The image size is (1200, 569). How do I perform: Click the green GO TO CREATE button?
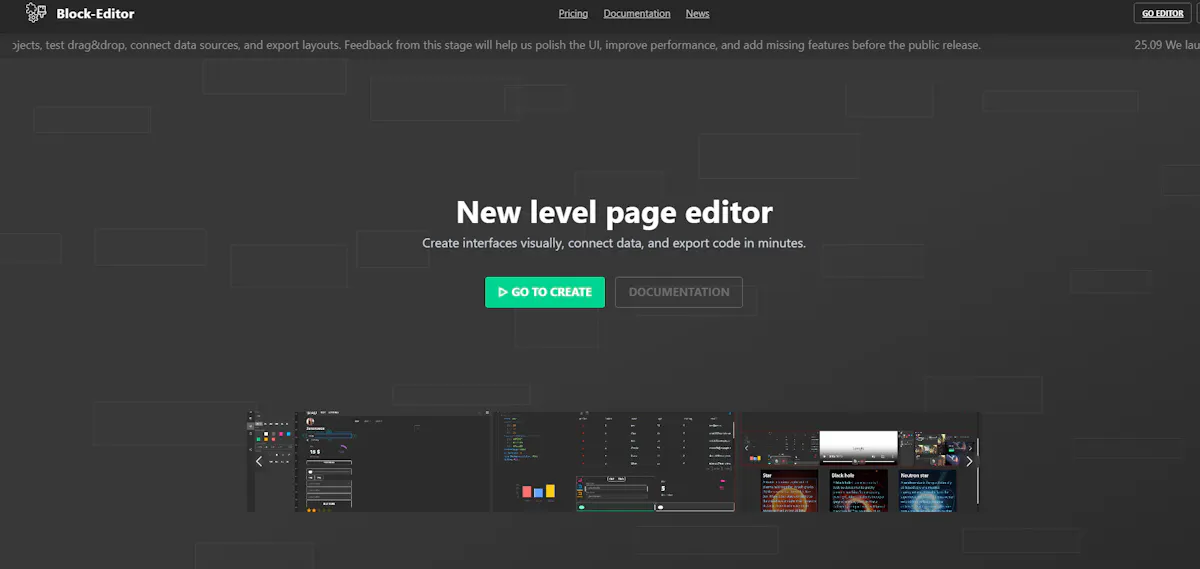click(545, 292)
